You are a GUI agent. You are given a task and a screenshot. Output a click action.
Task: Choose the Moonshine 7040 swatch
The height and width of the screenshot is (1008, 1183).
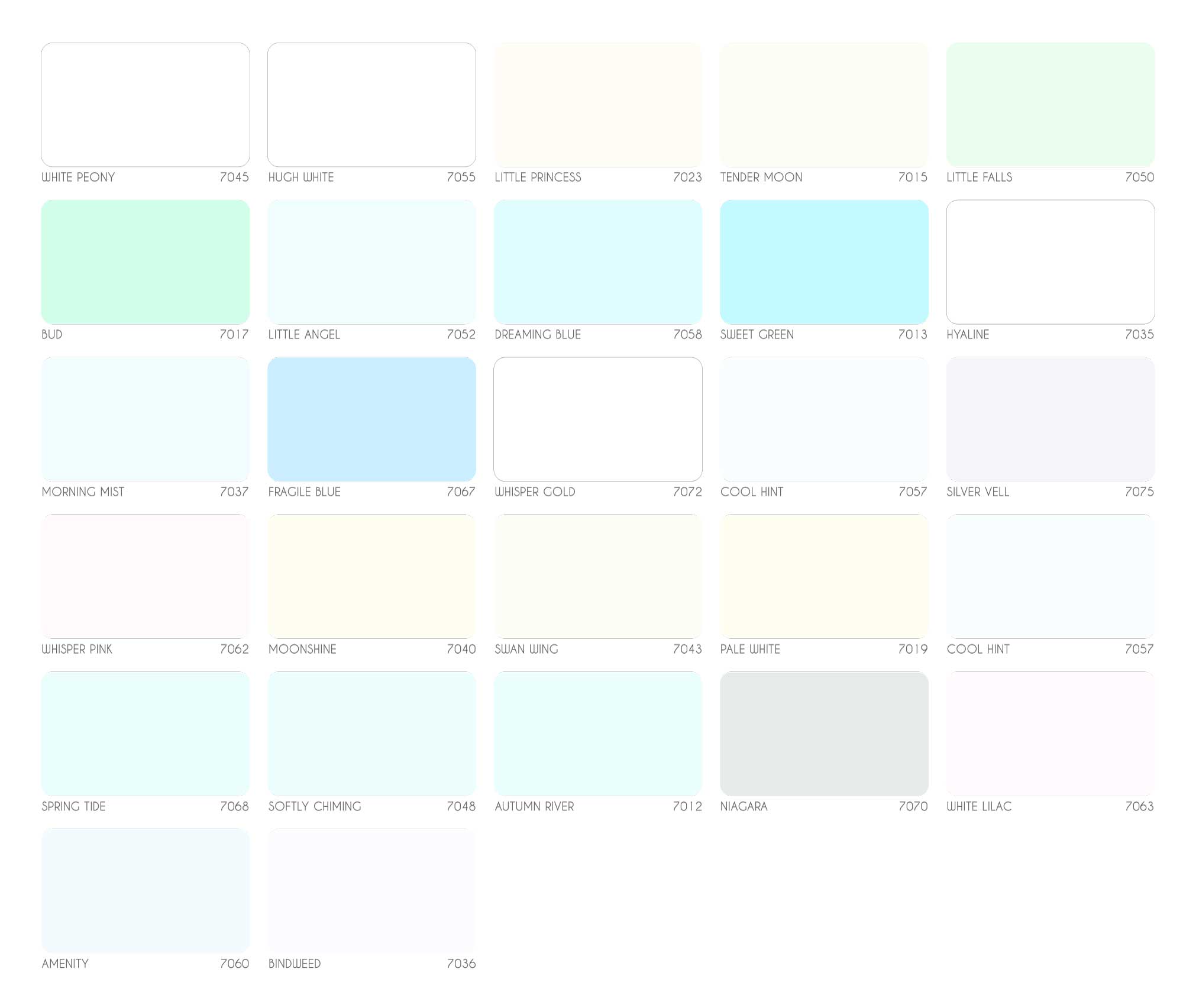tap(371, 576)
